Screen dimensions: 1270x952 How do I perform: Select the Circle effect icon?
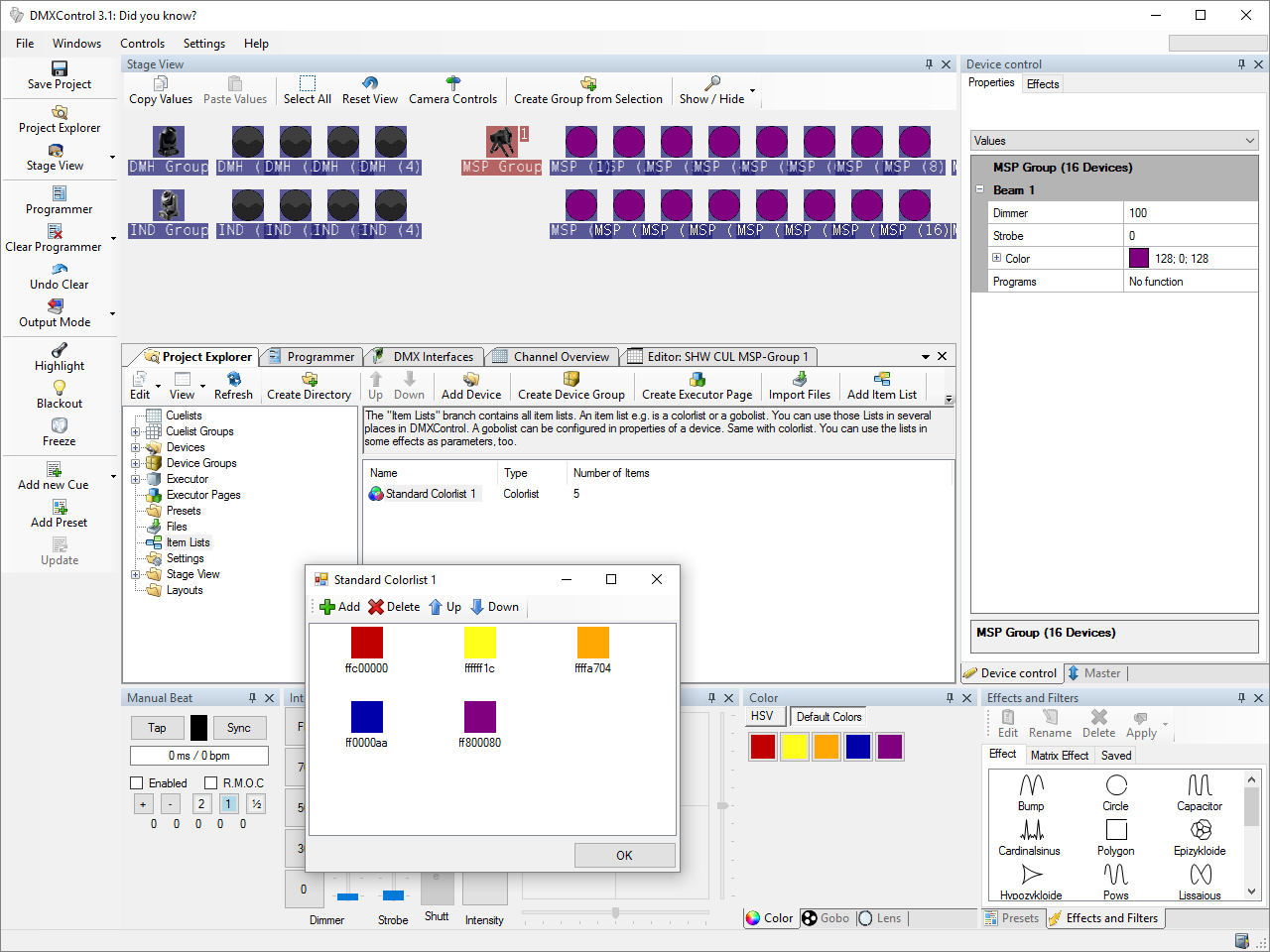[x=1116, y=785]
